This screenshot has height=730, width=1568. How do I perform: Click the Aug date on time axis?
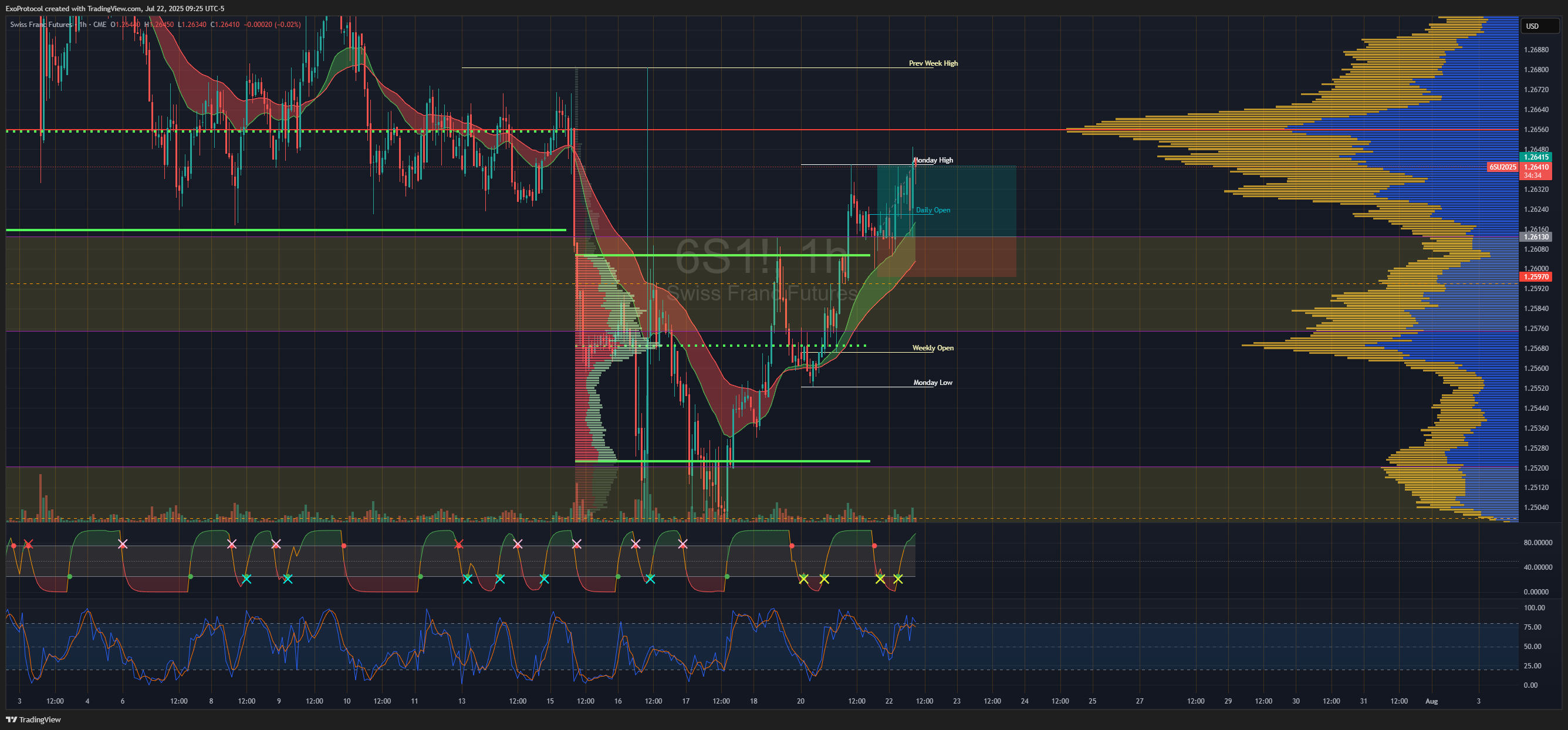[1432, 701]
